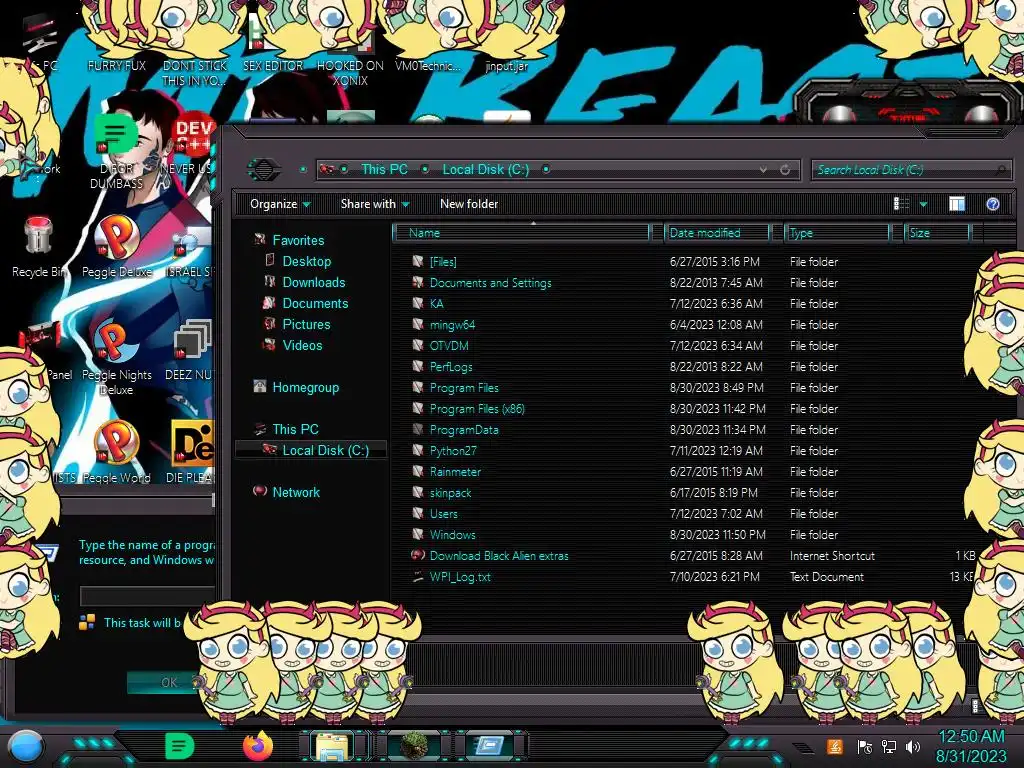The image size is (1024, 768).
Task: Open the view options dropdown arrow
Action: pyautogui.click(x=923, y=204)
